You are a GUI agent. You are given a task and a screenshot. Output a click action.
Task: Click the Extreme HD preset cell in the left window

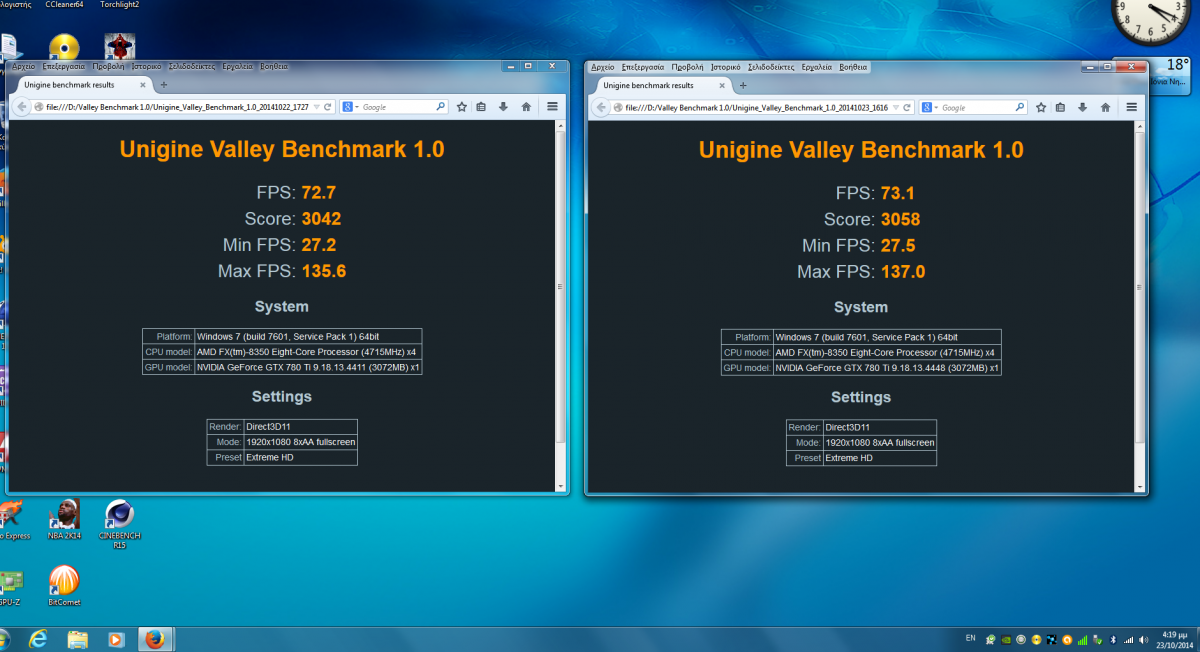300,457
